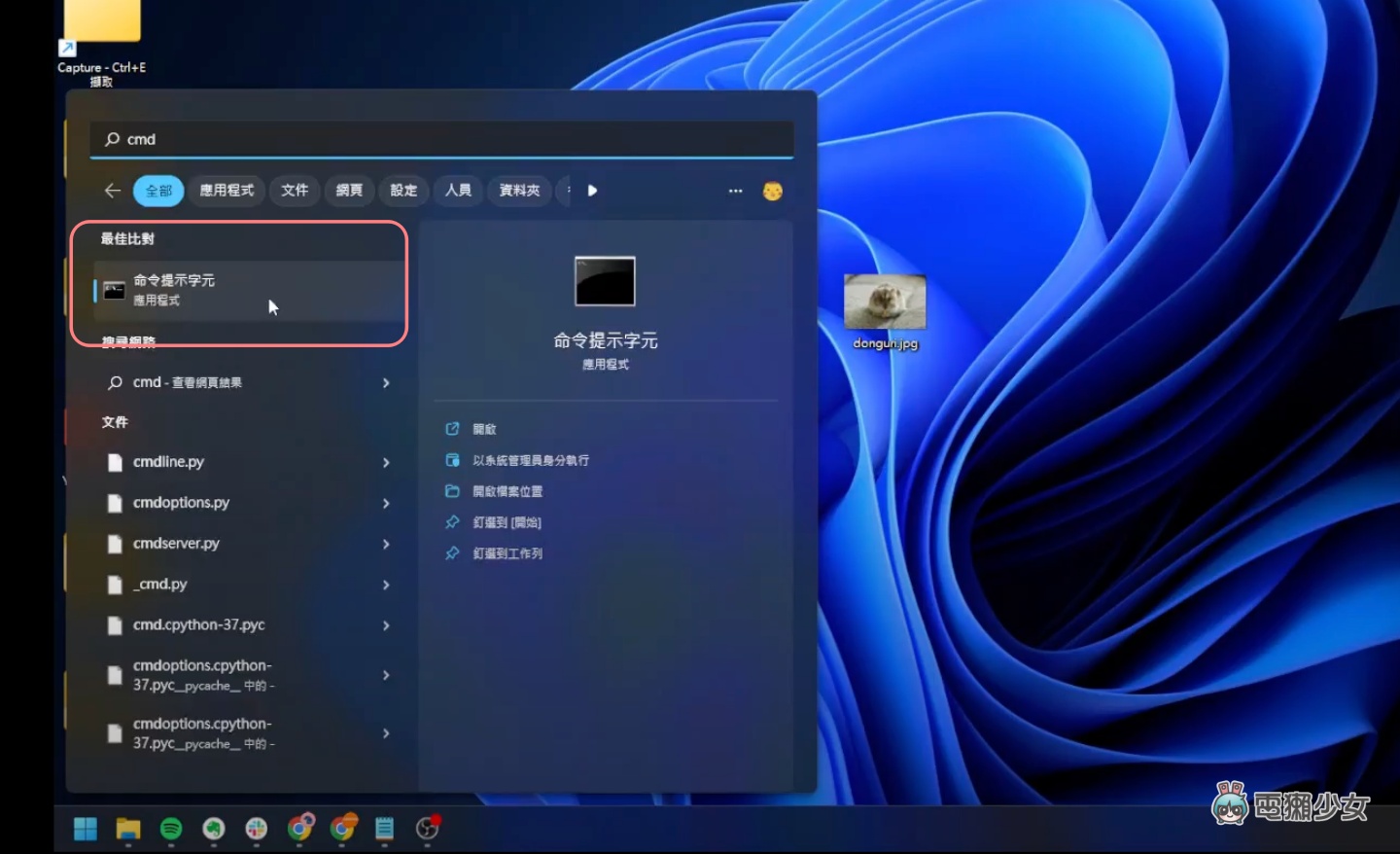Viewport: 1400px width, 854px height.
Task: Go back using the left arrow icon
Action: pyautogui.click(x=113, y=191)
